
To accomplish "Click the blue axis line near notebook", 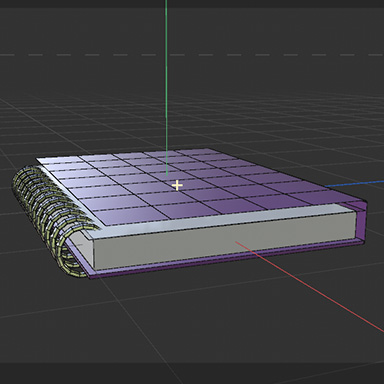I will tap(354, 184).
